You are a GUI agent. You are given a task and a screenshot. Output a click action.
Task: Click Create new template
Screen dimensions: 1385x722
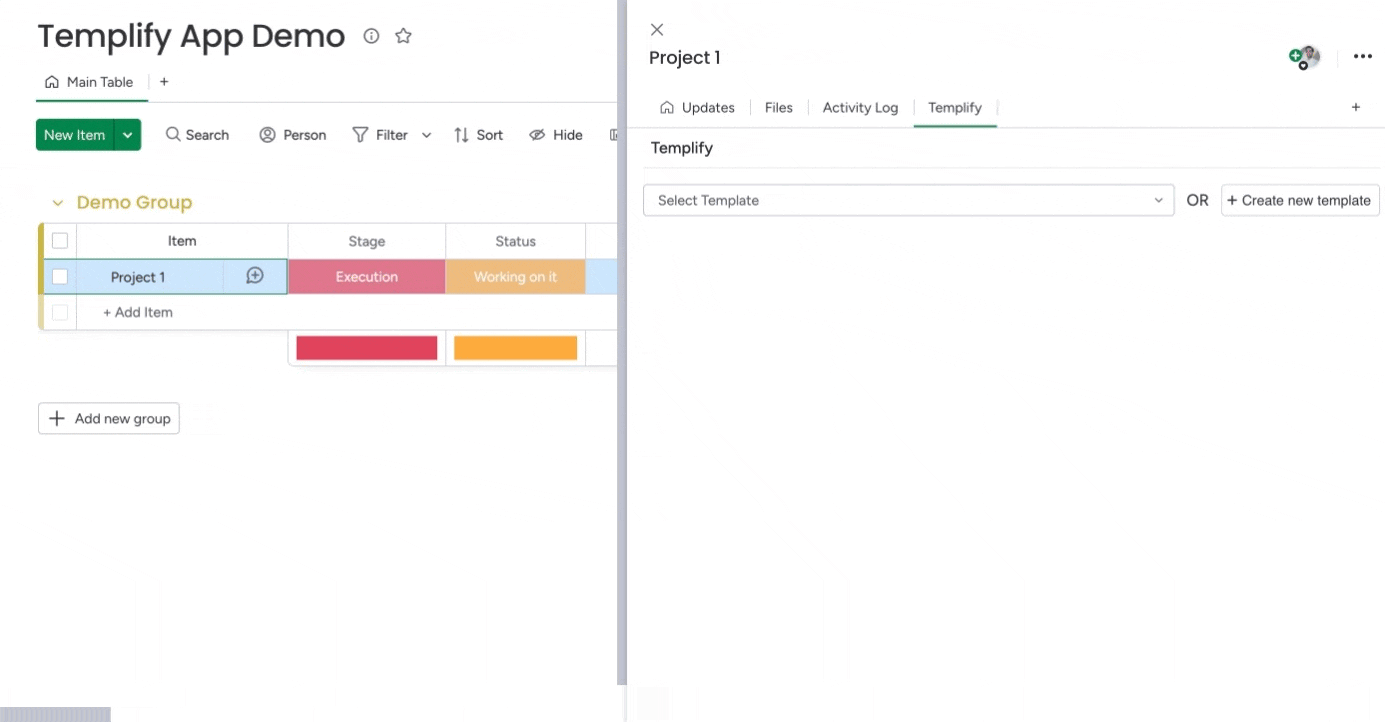(x=1299, y=200)
